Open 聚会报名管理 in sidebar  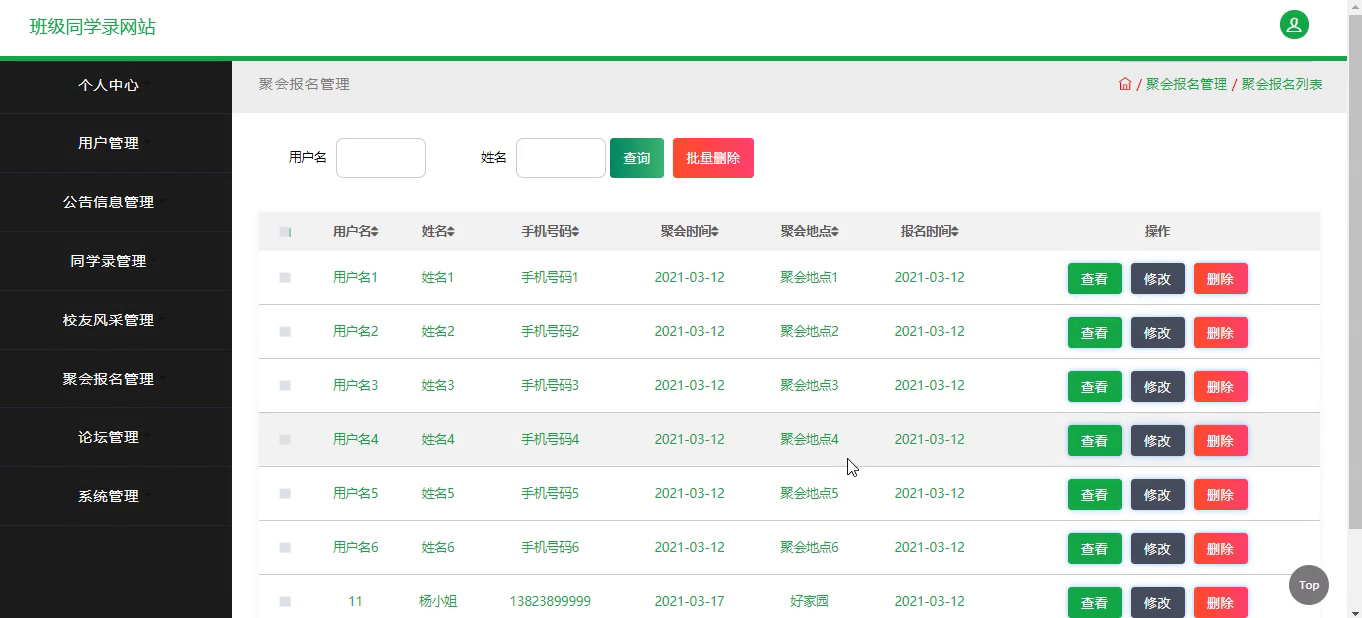pos(108,379)
